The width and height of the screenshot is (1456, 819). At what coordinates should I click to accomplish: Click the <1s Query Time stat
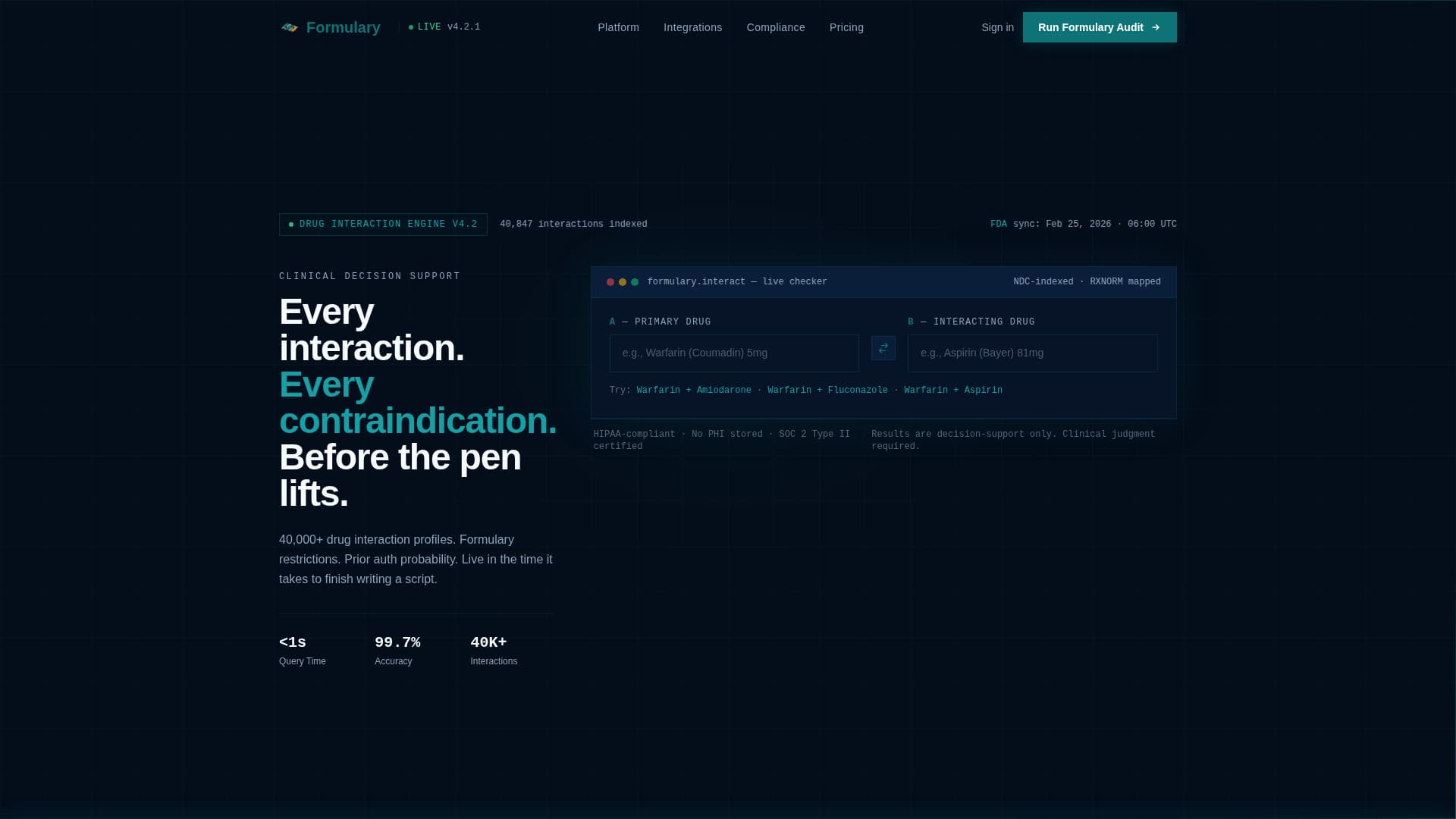tap(303, 651)
